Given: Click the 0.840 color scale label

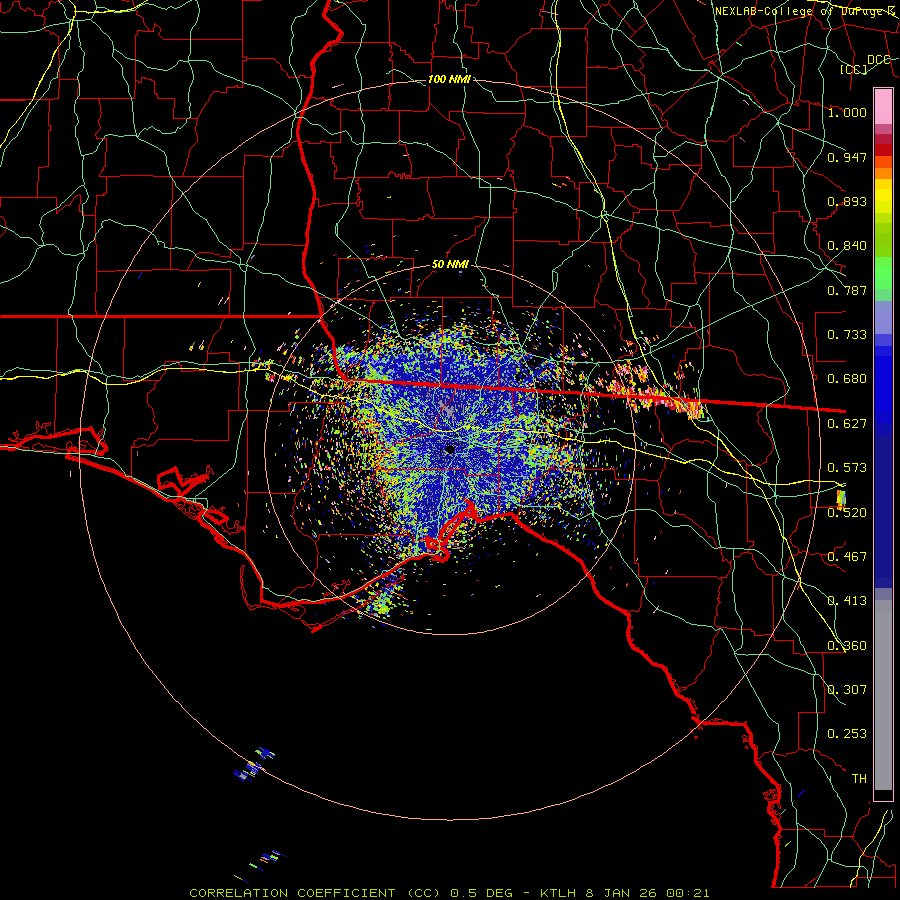Looking at the screenshot, I should [x=847, y=246].
